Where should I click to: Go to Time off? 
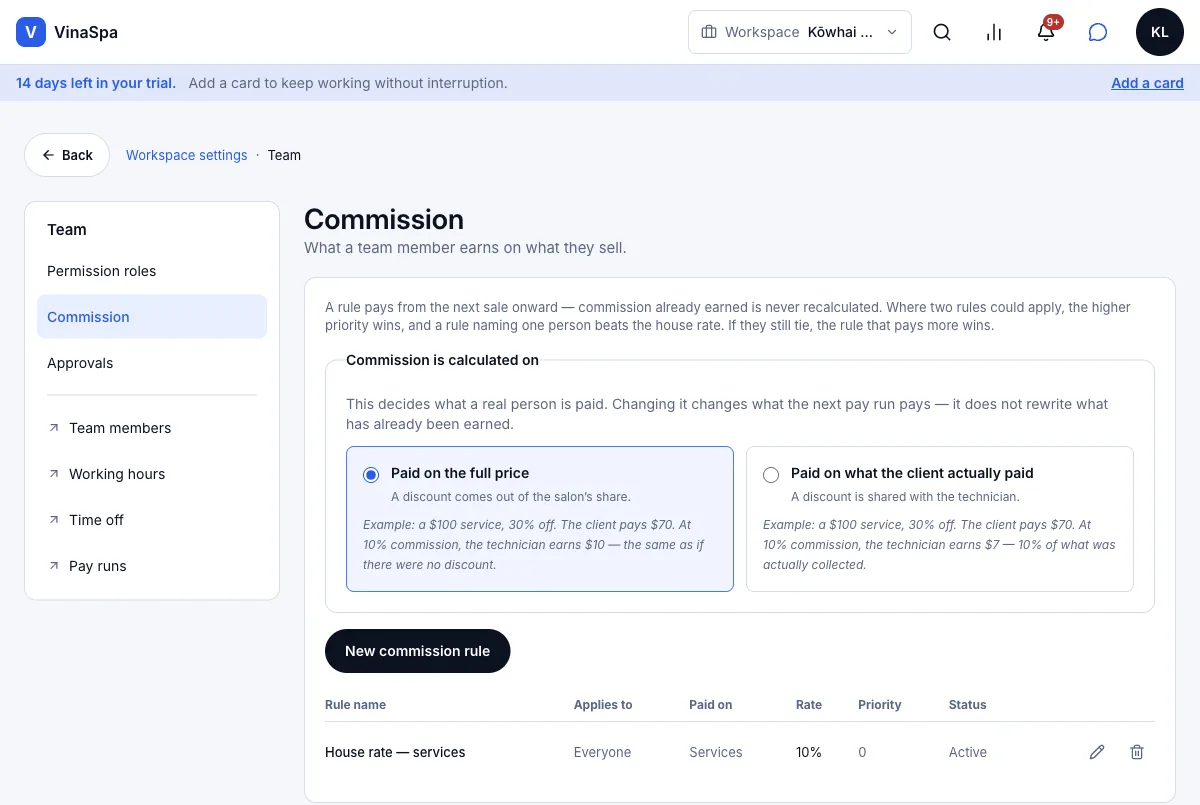click(152, 520)
